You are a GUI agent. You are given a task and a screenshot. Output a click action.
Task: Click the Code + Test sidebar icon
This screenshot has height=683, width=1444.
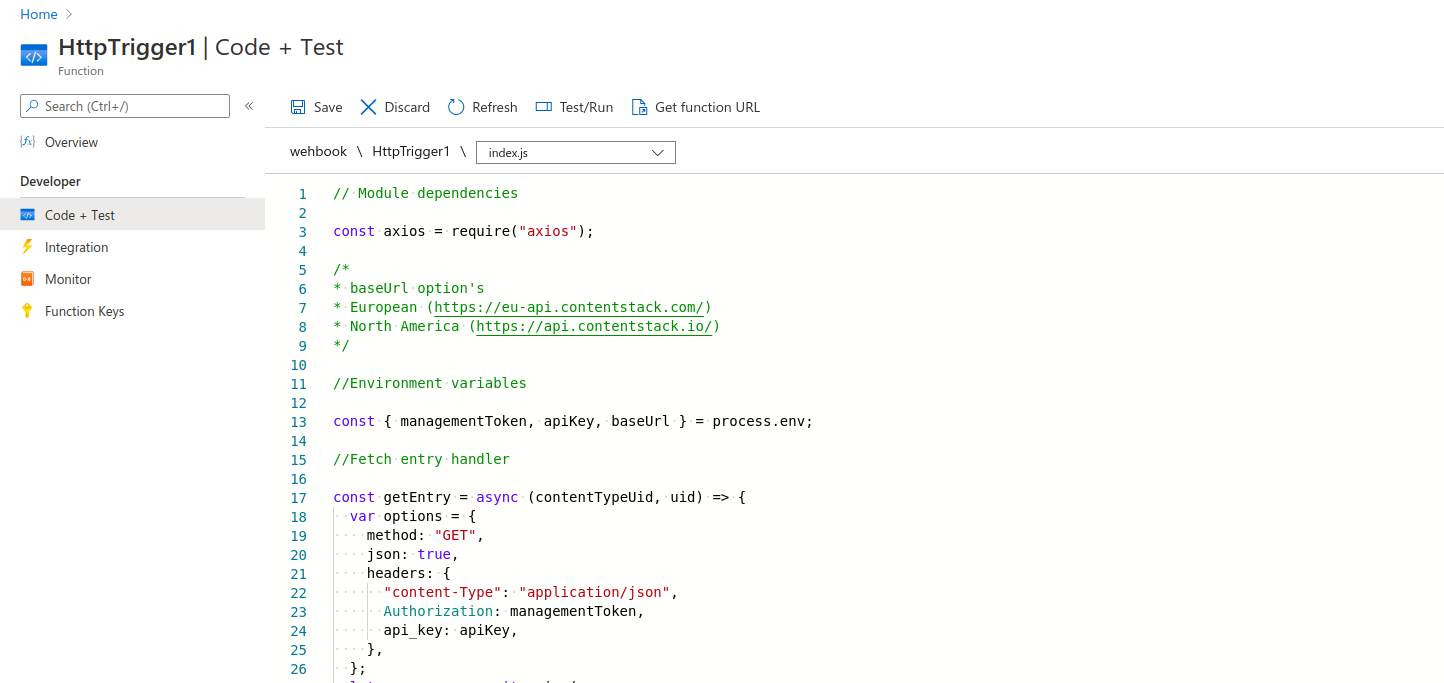[x=28, y=215]
